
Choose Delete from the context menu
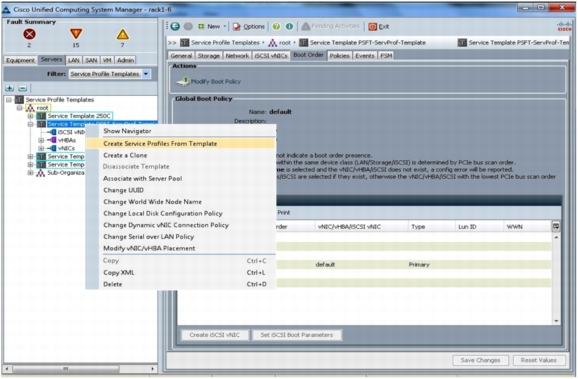coord(181,284)
